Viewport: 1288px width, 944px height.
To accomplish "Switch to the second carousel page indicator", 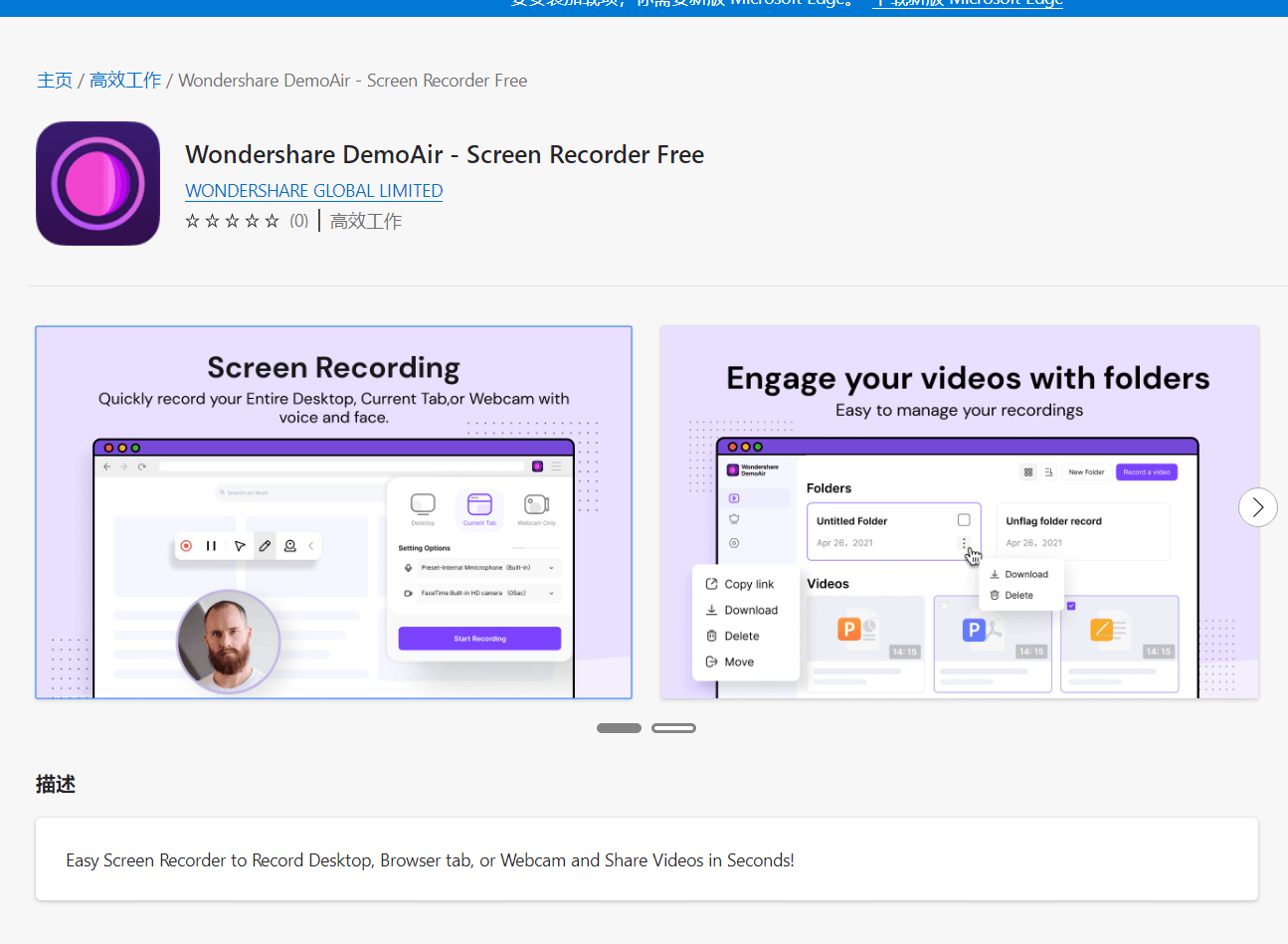I will click(673, 728).
